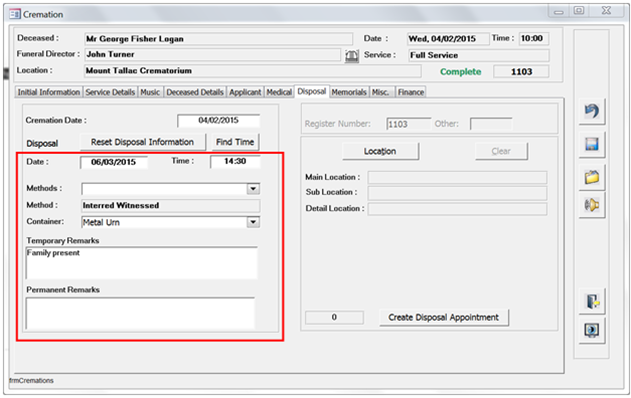This screenshot has height=398, width=631.
Task: Click the Disposal section label
Action: (42, 144)
